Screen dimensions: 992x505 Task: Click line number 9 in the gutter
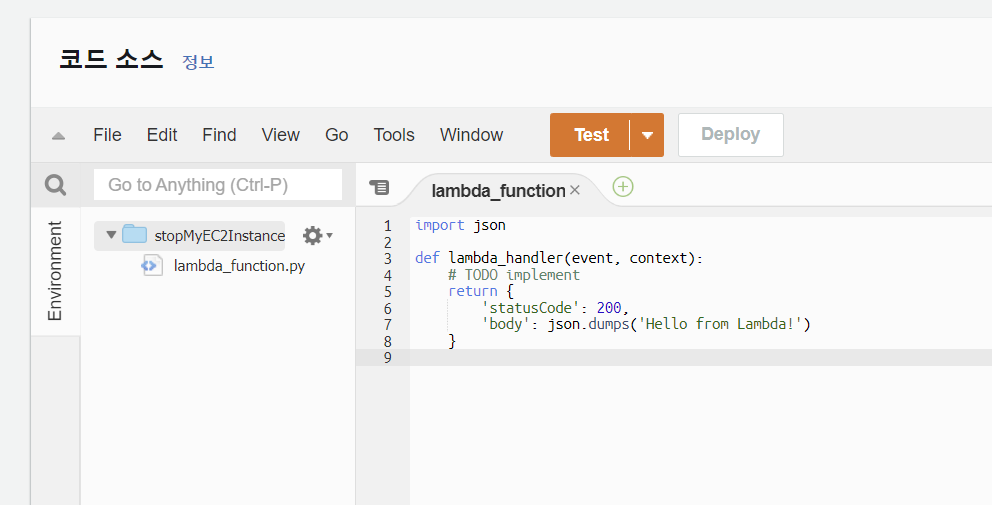(387, 358)
